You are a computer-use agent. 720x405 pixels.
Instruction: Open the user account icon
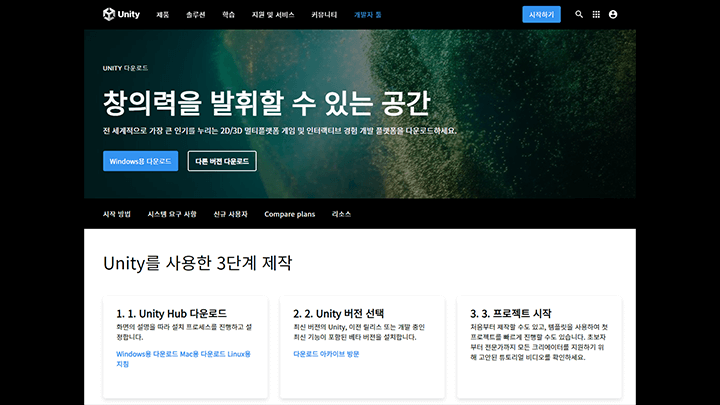click(x=613, y=14)
